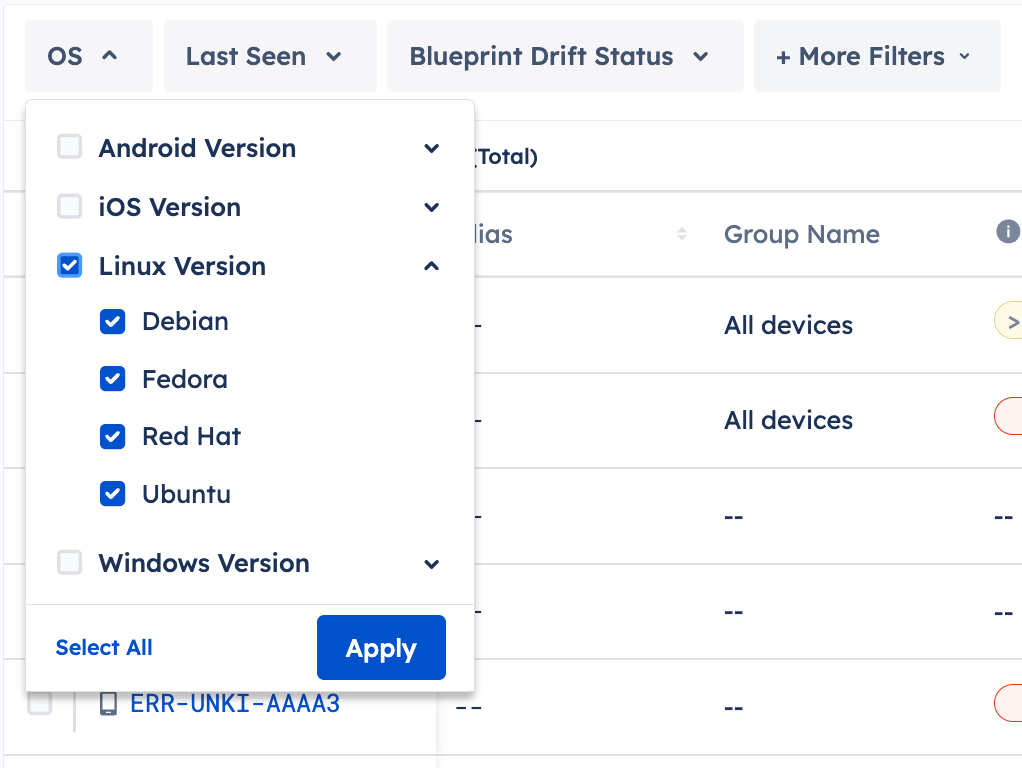Collapse the OS filter dropdown

tap(89, 56)
